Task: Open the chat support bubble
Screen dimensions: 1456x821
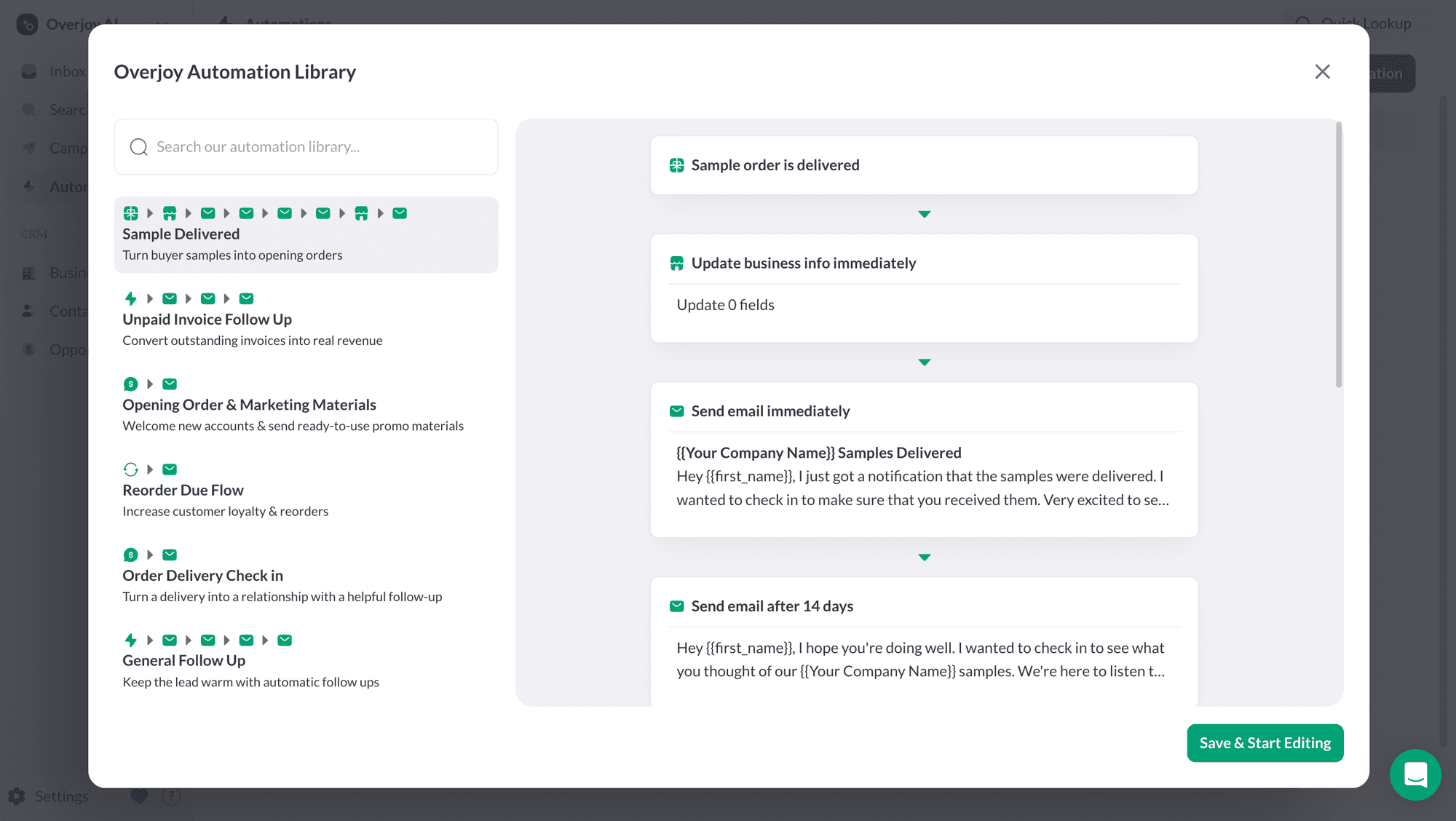Action: click(1415, 774)
